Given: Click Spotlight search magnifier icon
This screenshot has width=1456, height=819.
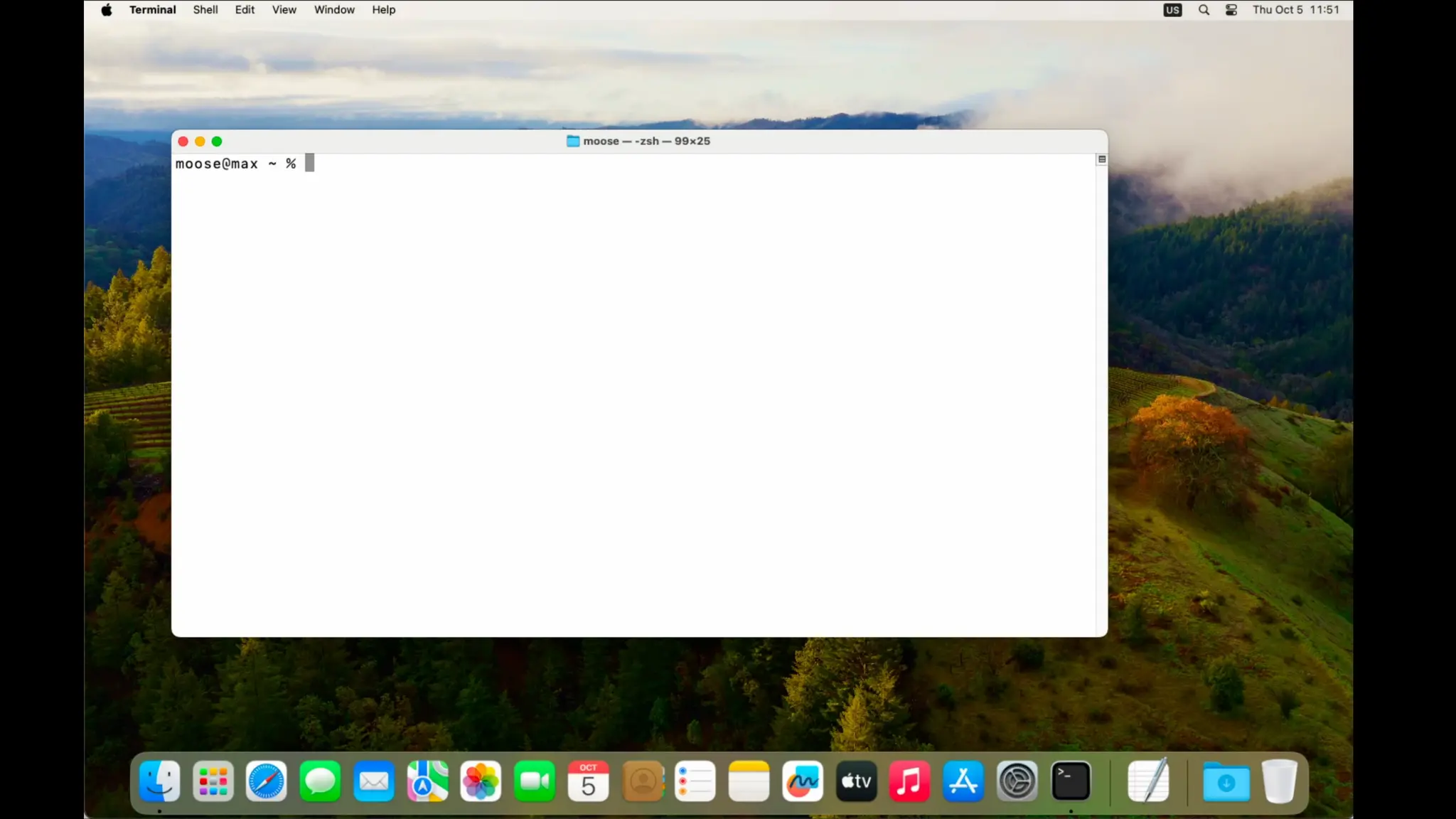Looking at the screenshot, I should (x=1204, y=10).
